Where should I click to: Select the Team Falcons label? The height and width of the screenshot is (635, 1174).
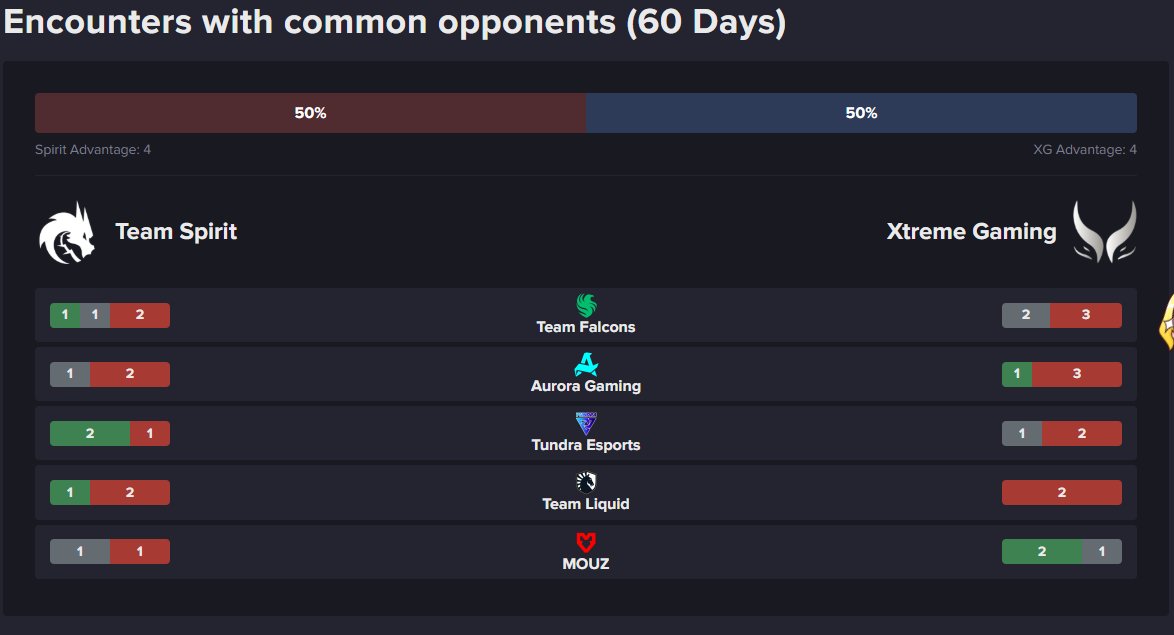586,327
